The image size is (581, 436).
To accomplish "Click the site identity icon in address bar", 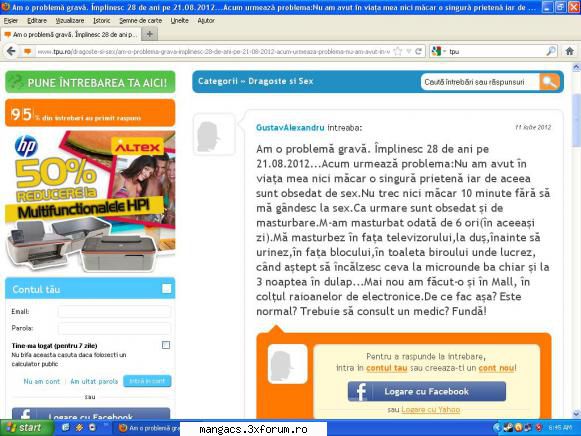I will pos(27,51).
